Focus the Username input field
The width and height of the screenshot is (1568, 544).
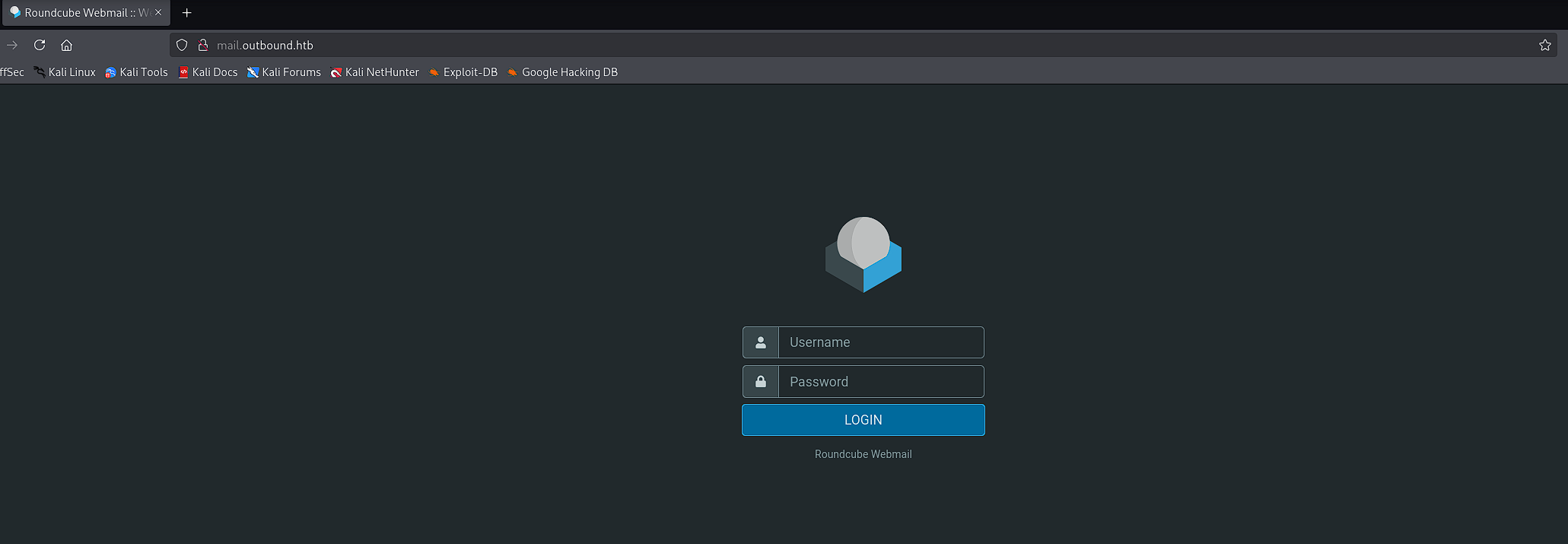[x=880, y=342]
